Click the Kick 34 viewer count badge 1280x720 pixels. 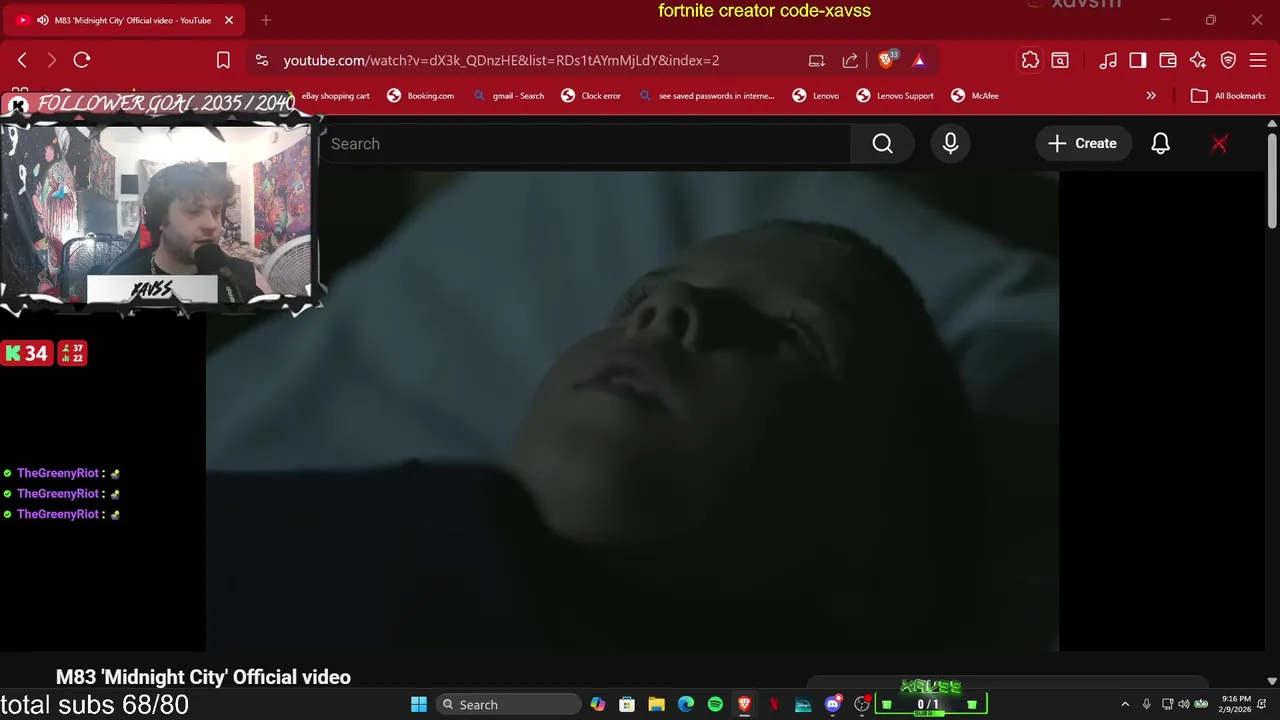(x=27, y=353)
